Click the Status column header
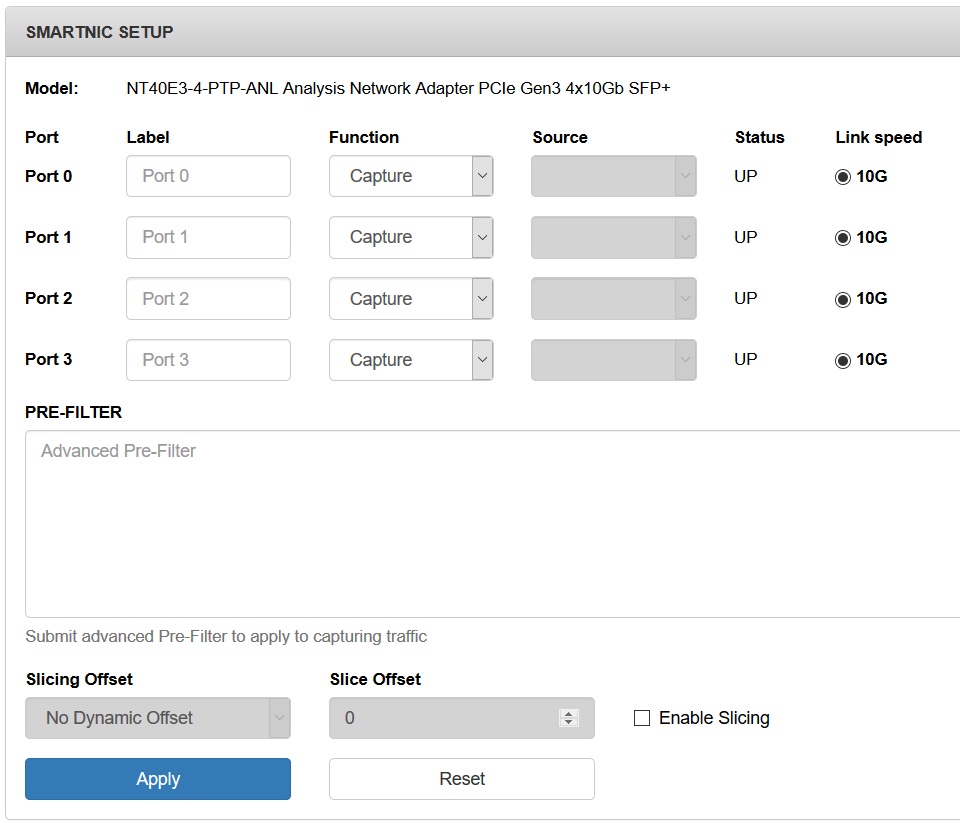 (759, 137)
